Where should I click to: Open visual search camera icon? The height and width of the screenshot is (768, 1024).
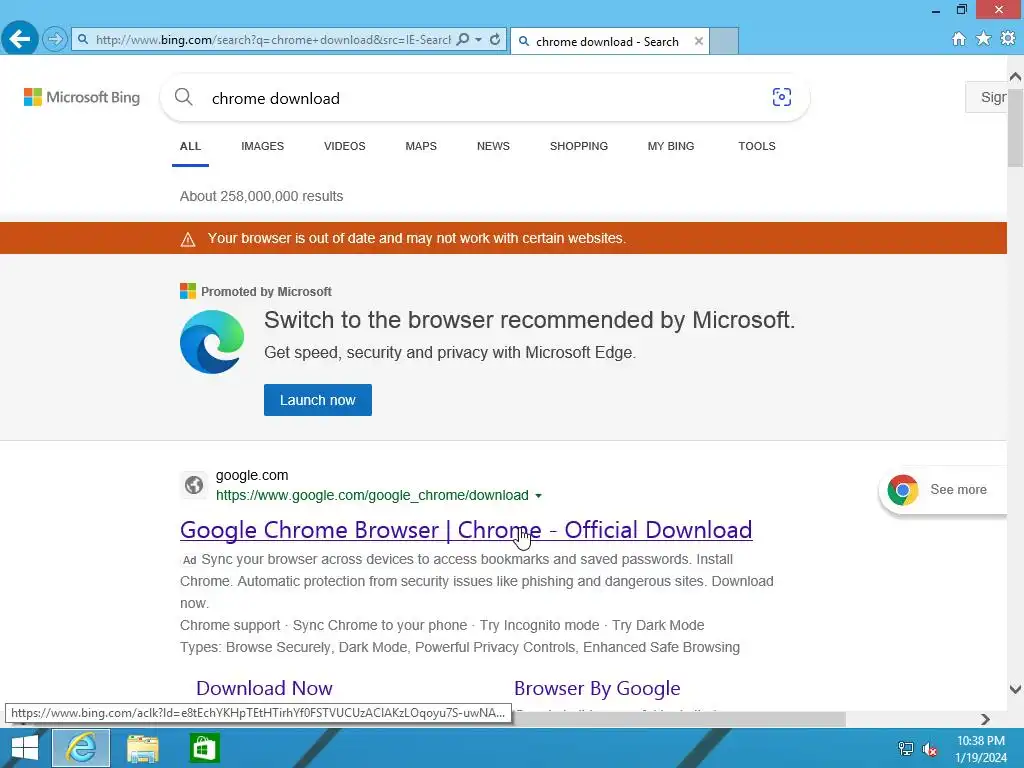pyautogui.click(x=782, y=97)
